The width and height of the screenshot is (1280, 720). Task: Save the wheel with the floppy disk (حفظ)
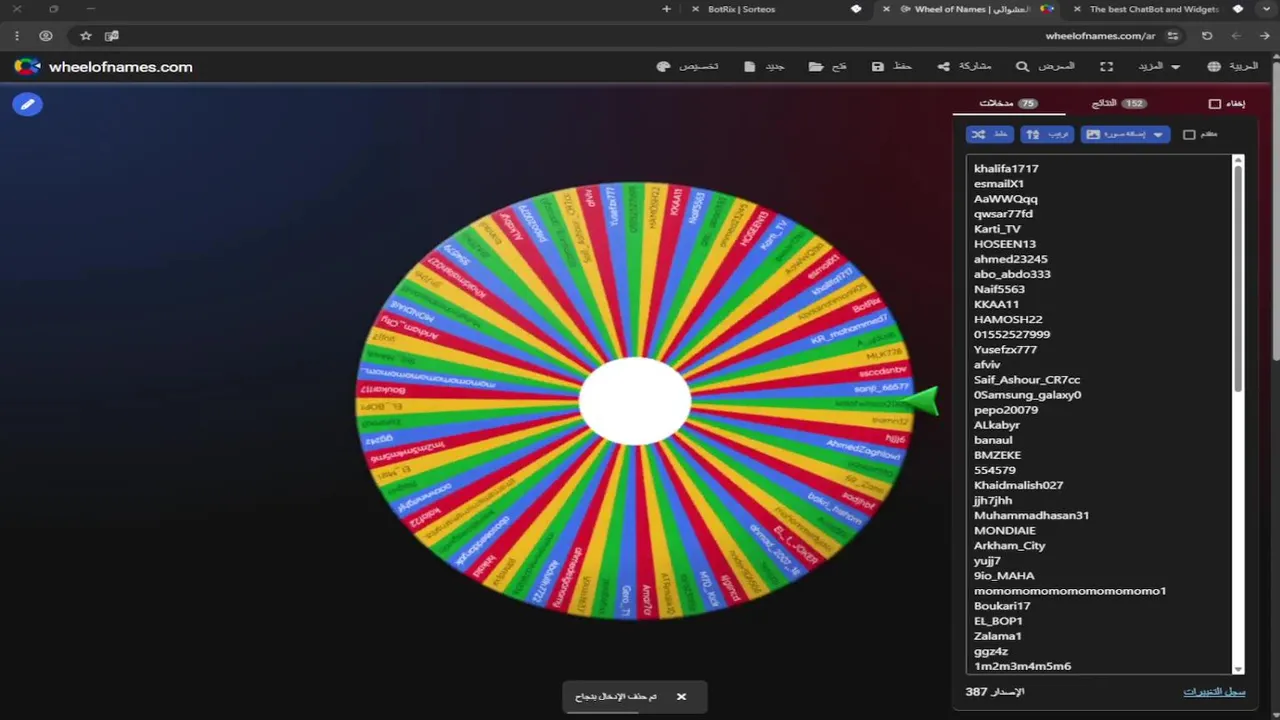[x=892, y=66]
